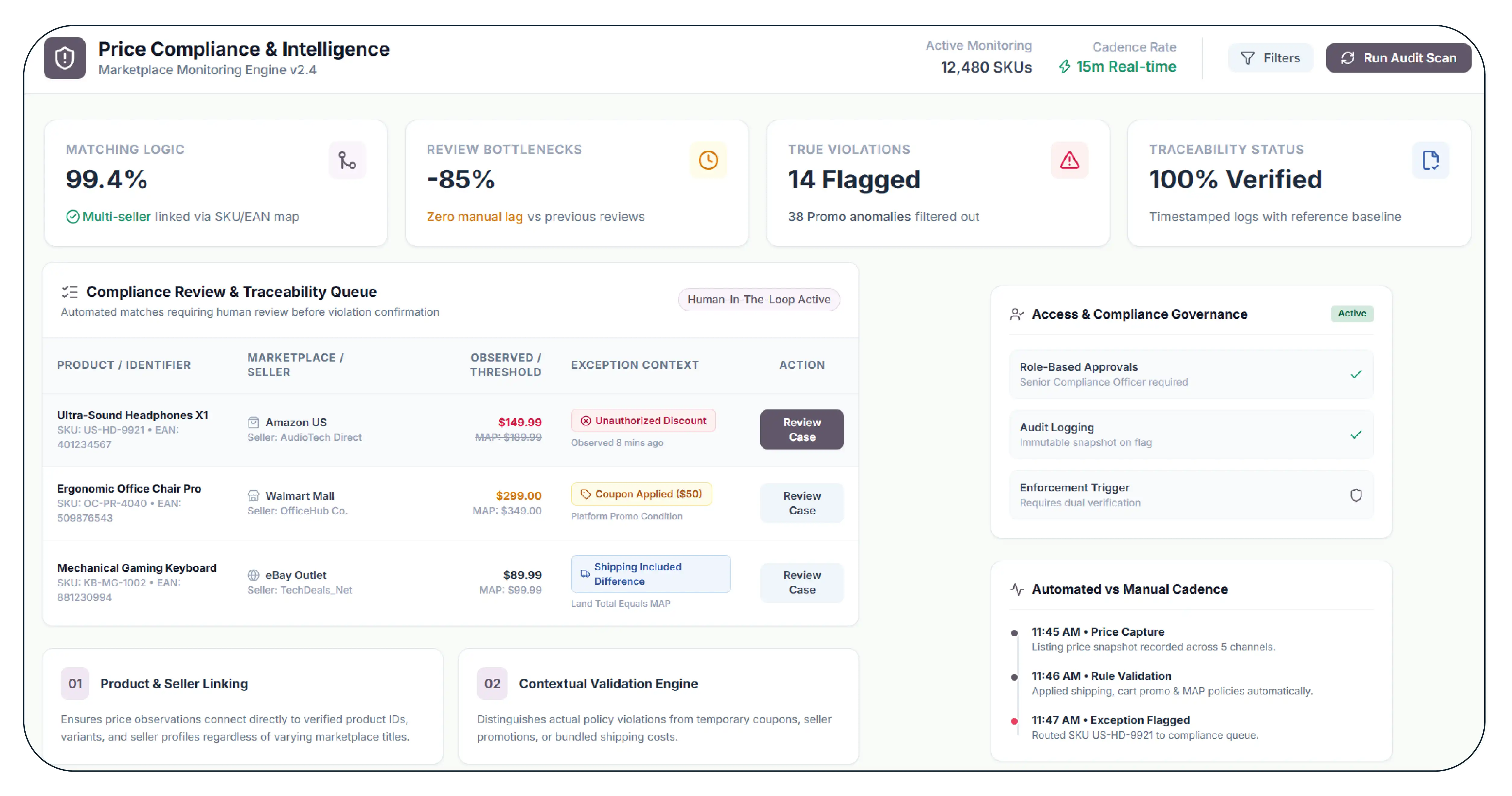Open the Filters button

click(1270, 58)
